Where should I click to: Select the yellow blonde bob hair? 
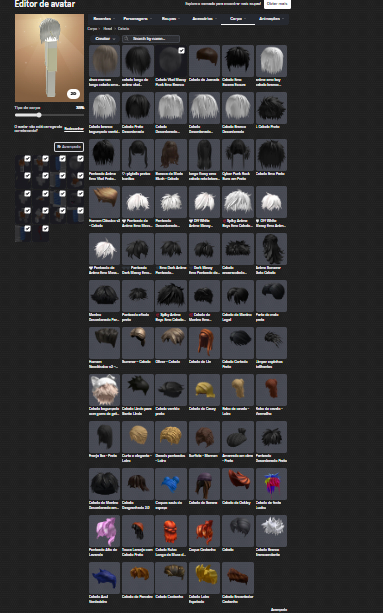pos(204,390)
